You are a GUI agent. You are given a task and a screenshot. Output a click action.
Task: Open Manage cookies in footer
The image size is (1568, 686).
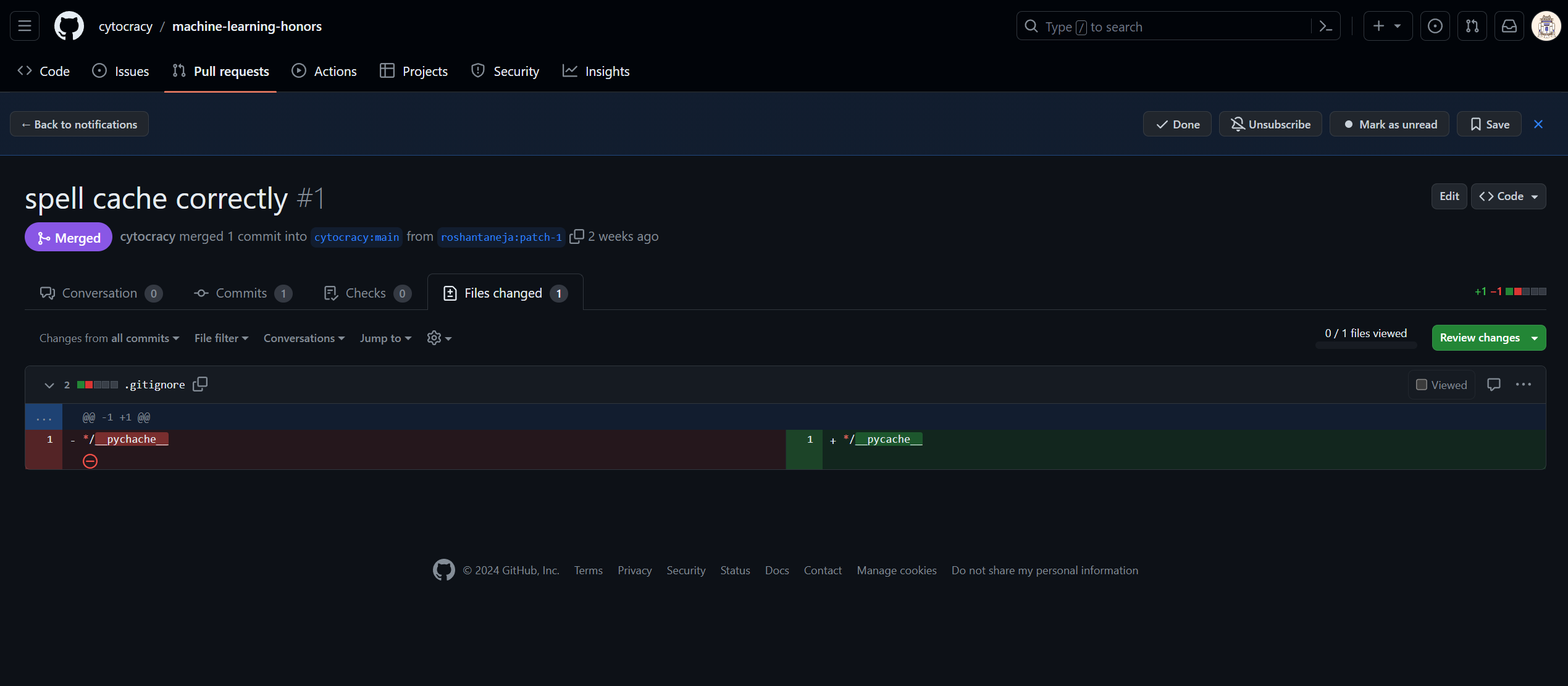pos(896,571)
